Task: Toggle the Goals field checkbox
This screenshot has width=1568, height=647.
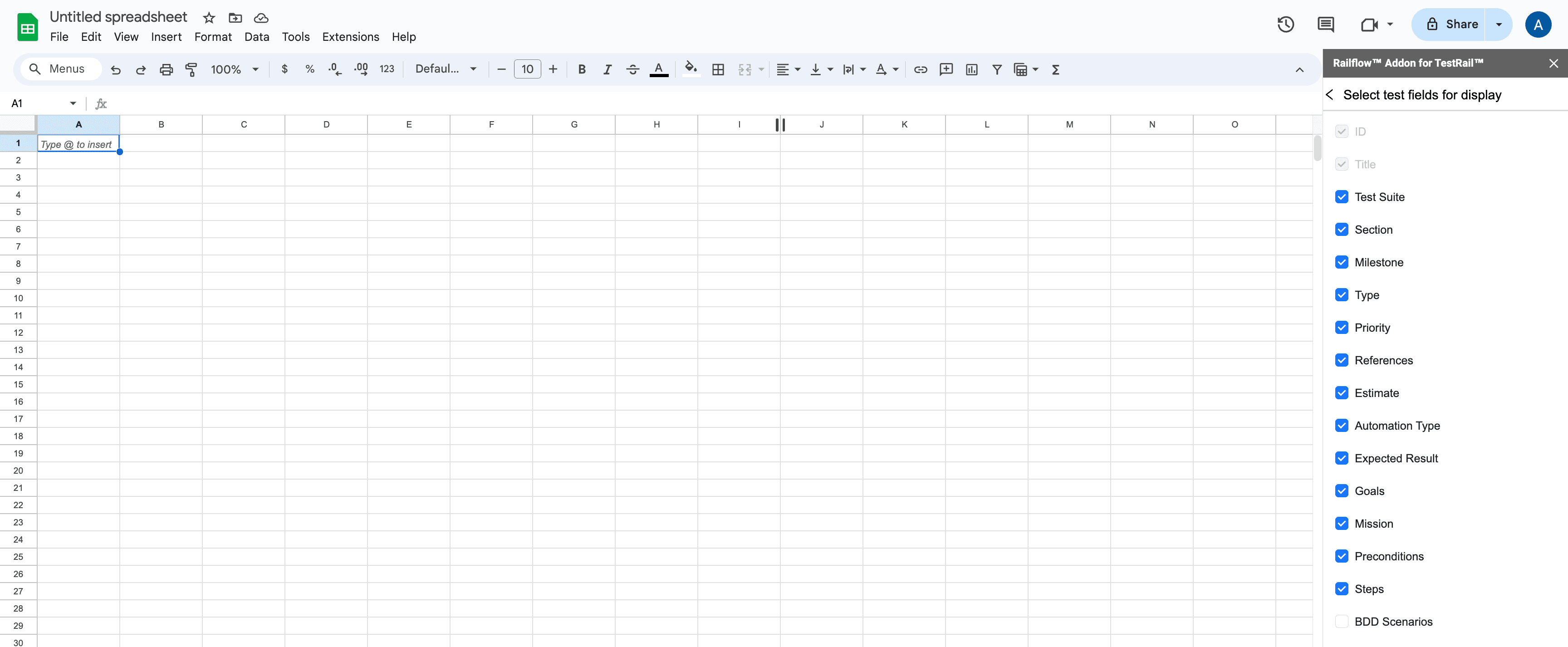Action: pyautogui.click(x=1342, y=490)
